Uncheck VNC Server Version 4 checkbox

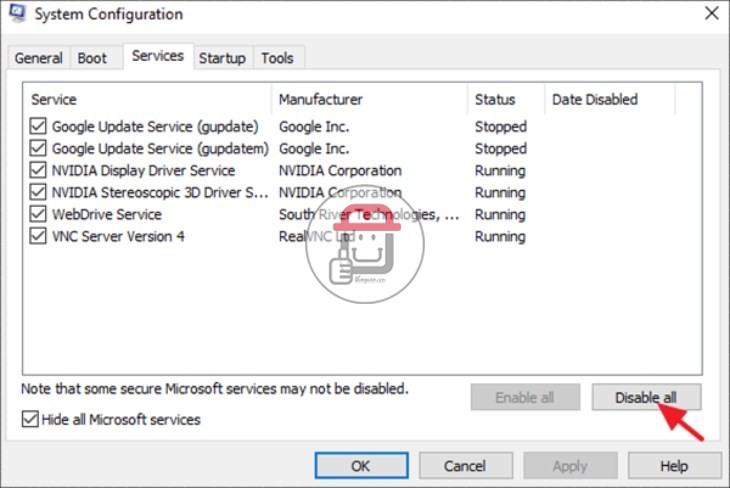[x=38, y=236]
